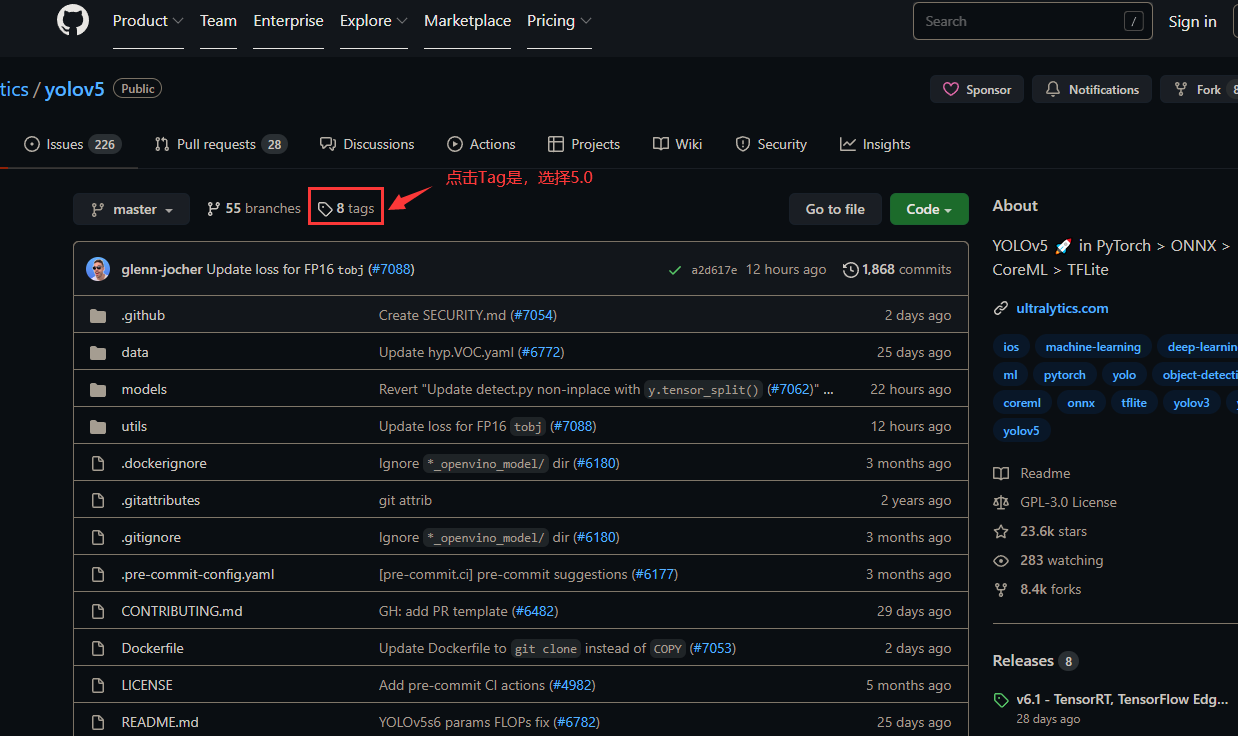The image size is (1238, 736).
Task: Click the file icon beside LICENSE
Action: click(98, 686)
